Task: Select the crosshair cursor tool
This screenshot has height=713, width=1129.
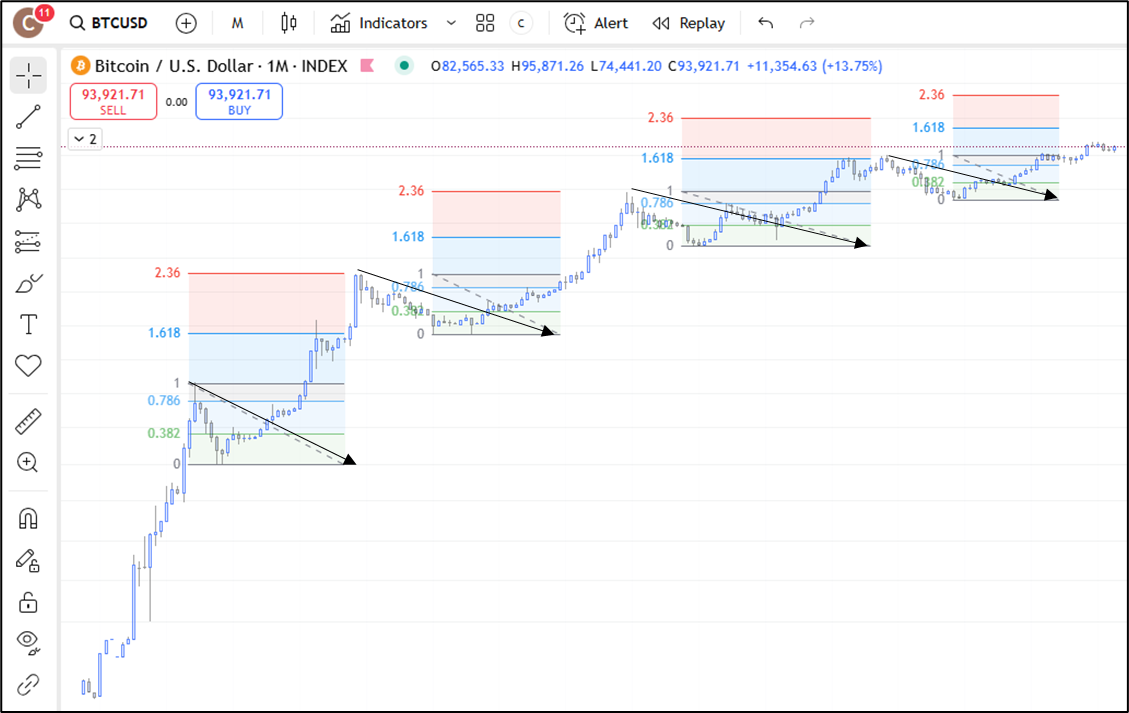Action: [28, 75]
